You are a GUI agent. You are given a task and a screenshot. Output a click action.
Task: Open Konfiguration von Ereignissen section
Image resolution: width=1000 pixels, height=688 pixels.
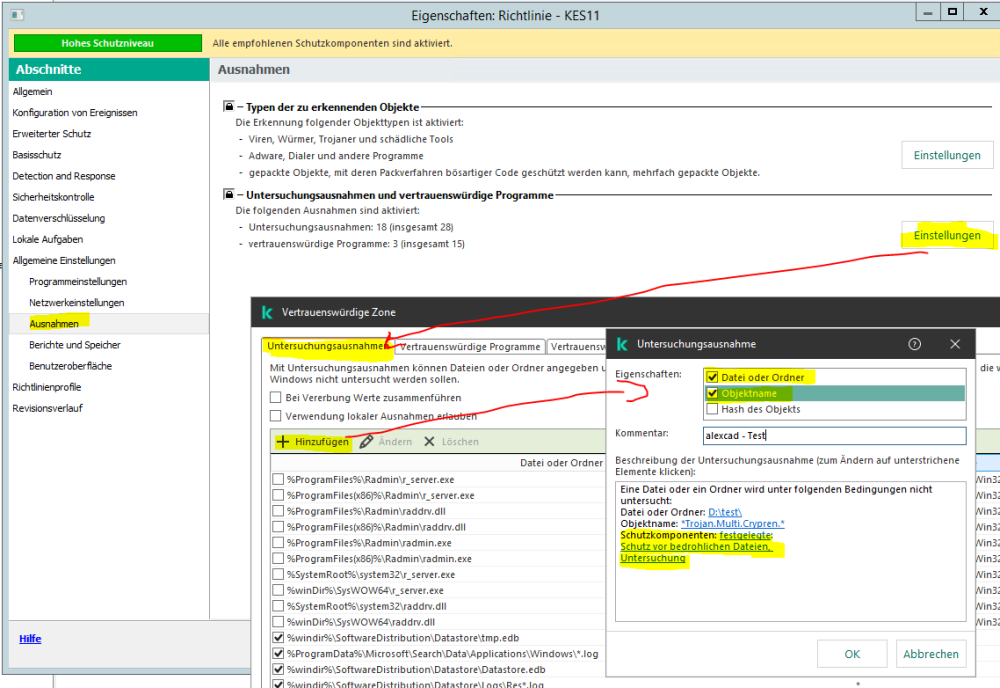(x=75, y=113)
